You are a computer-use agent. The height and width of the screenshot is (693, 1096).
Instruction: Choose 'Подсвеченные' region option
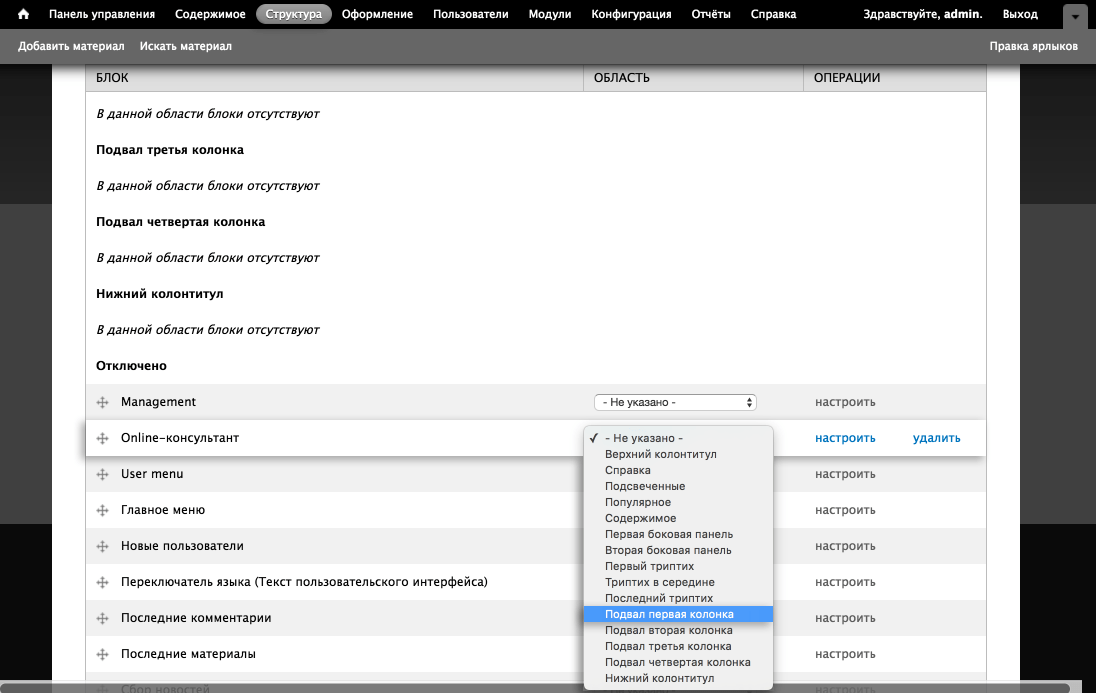click(679, 487)
